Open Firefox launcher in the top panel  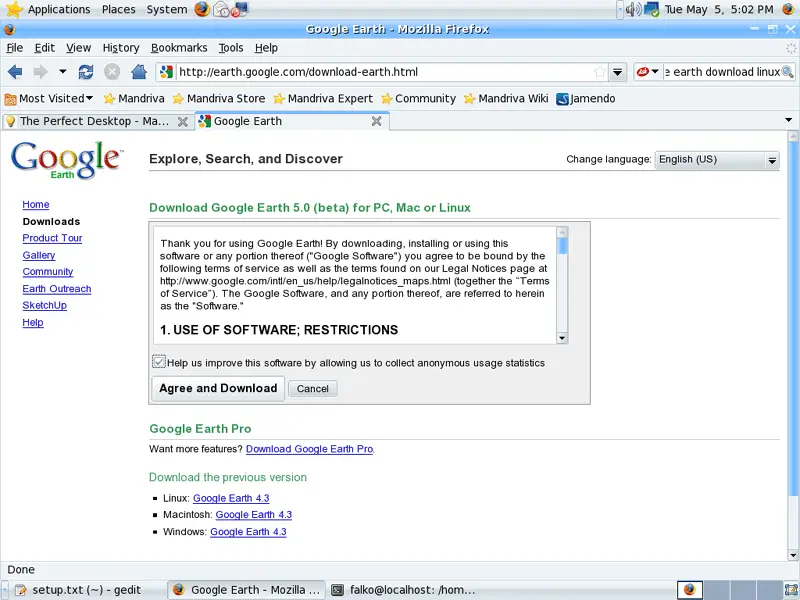pos(202,9)
